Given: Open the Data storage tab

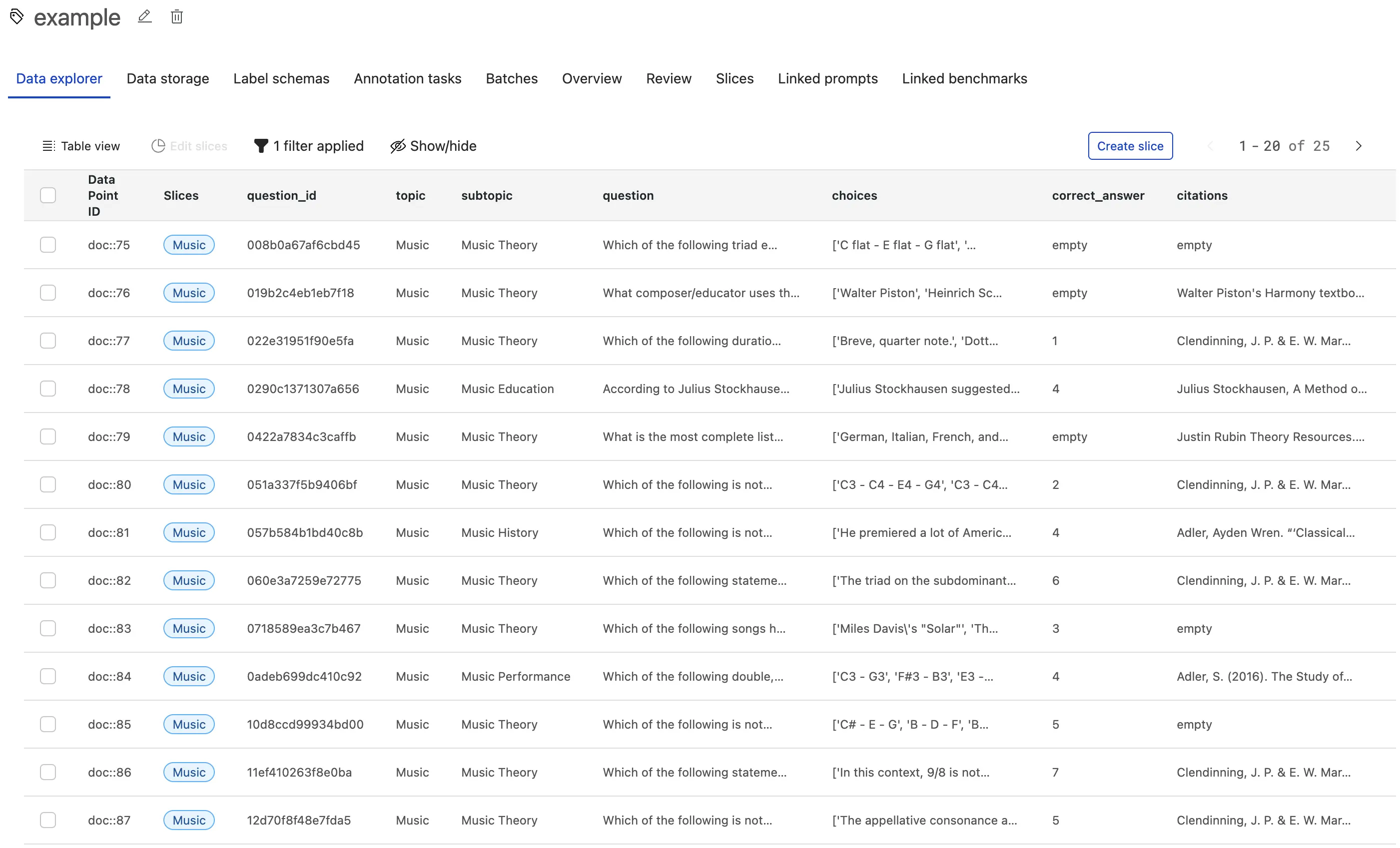Looking at the screenshot, I should click(167, 78).
